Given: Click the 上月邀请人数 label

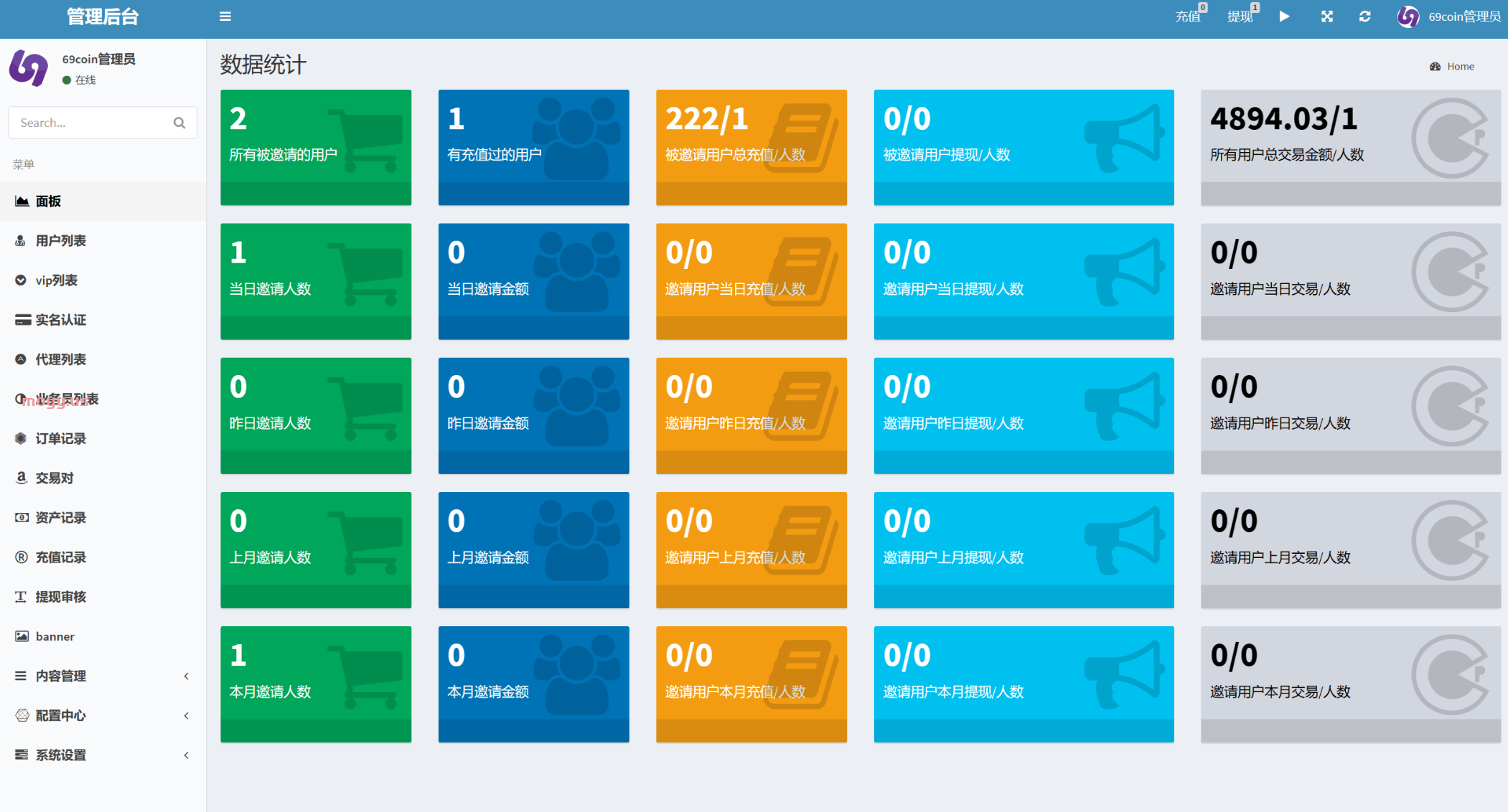Looking at the screenshot, I should point(270,557).
